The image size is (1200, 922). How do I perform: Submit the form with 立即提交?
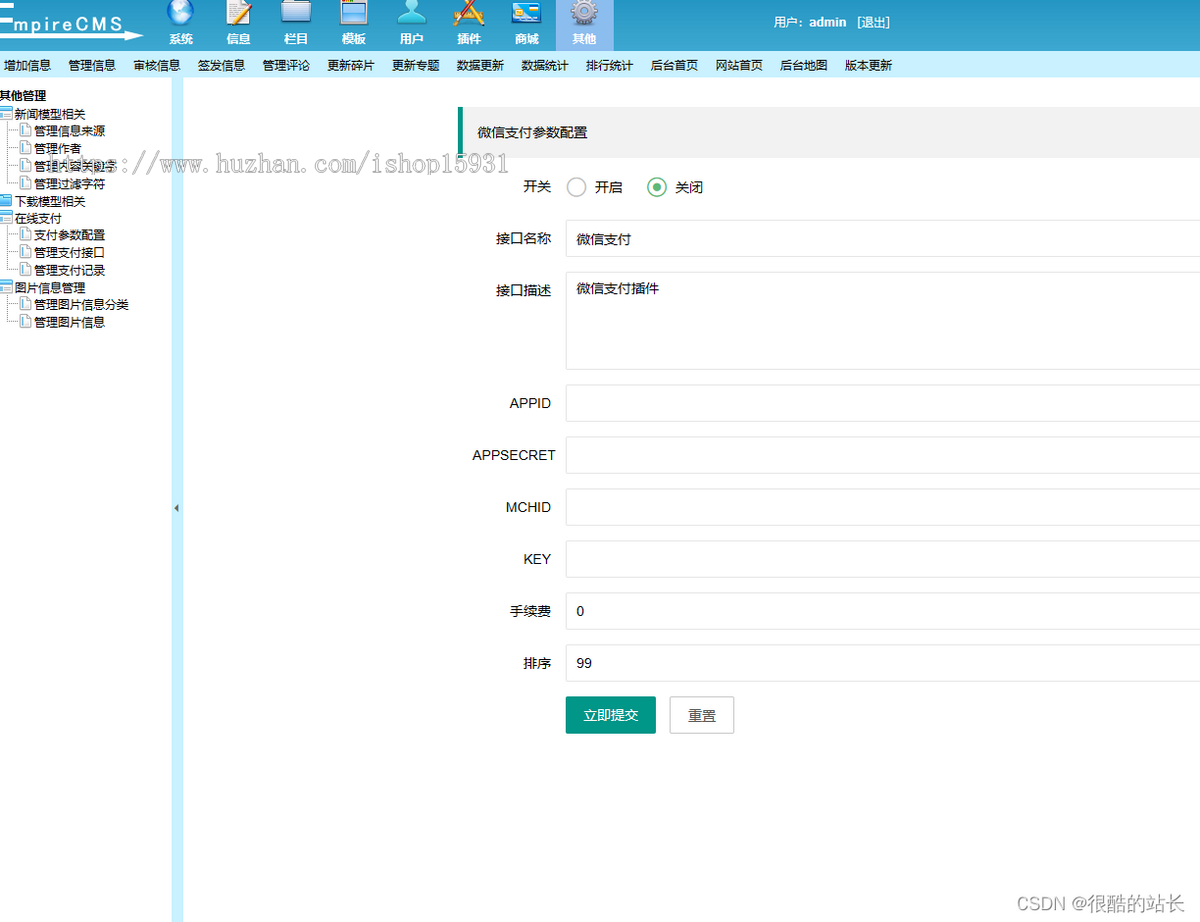point(611,715)
